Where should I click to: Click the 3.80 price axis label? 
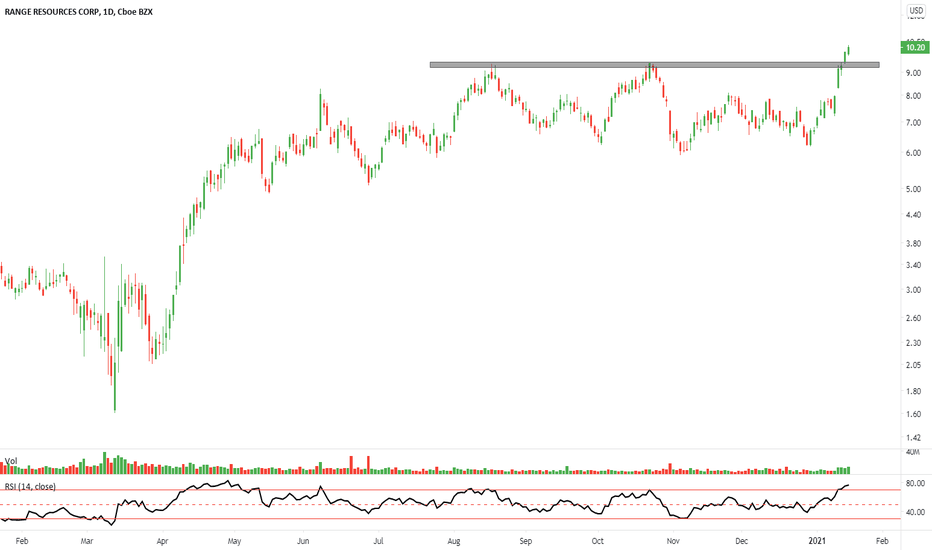(x=914, y=243)
